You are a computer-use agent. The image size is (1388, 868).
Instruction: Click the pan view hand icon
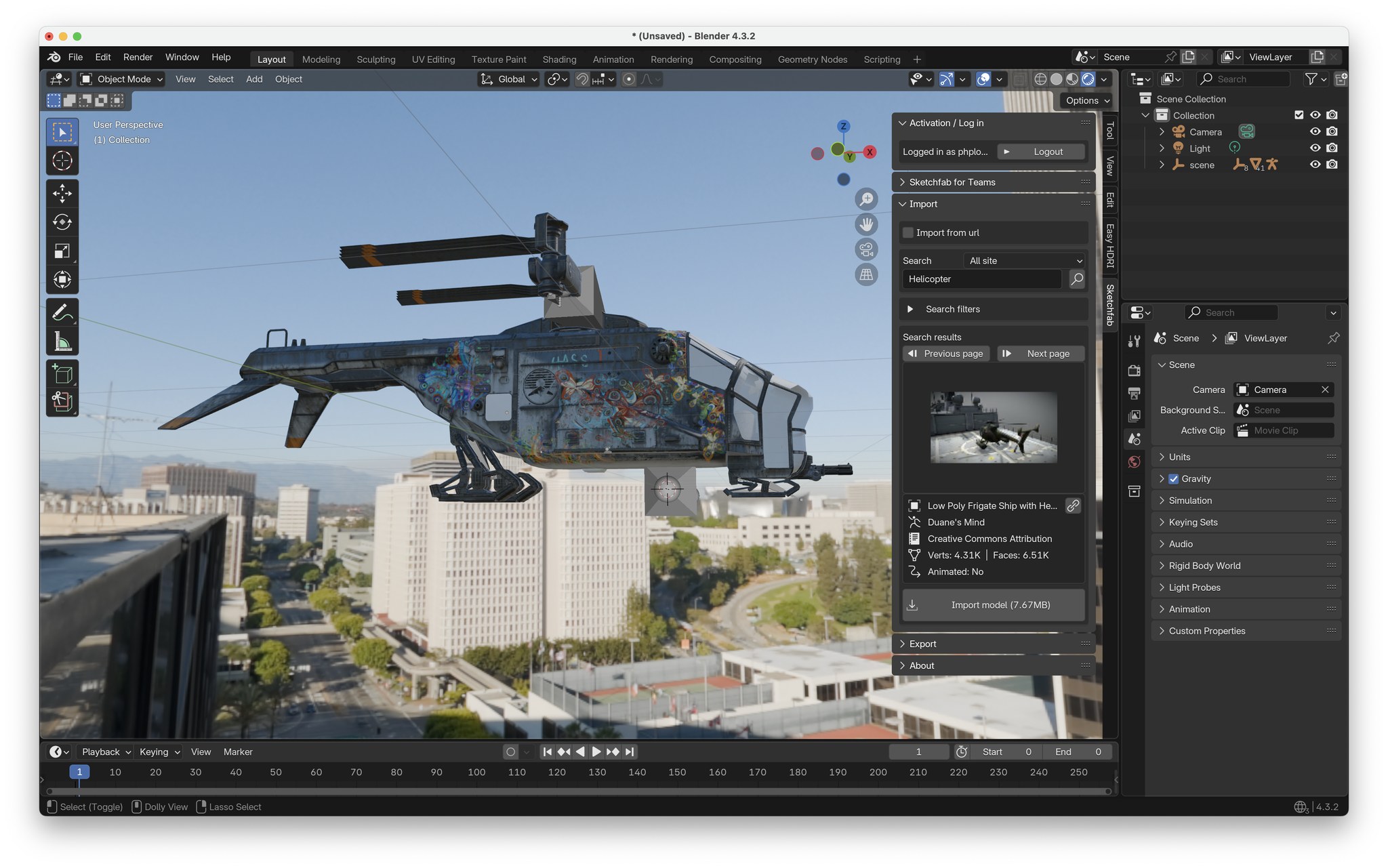click(x=866, y=224)
